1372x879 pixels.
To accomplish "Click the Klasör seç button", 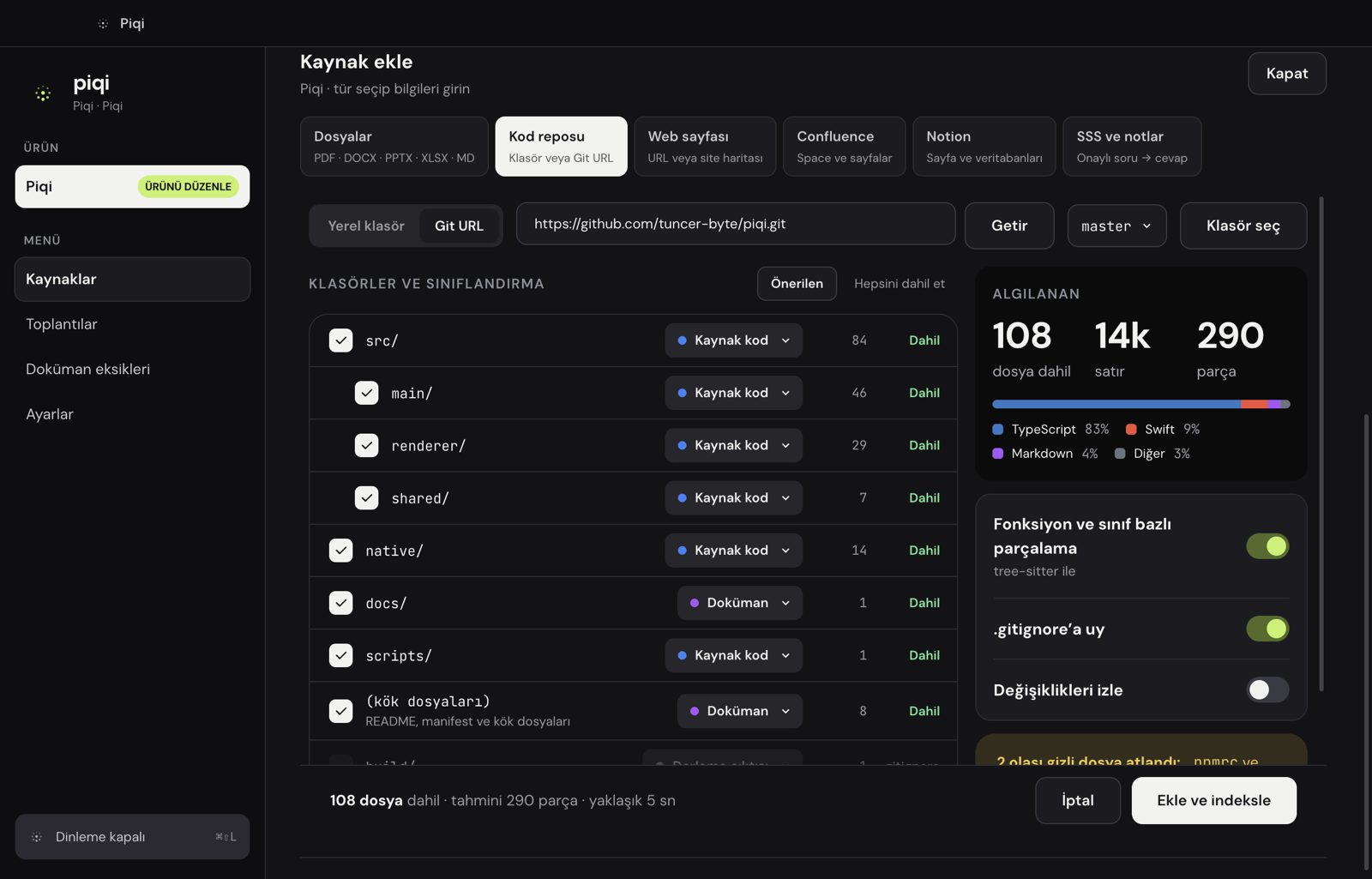I will (1243, 226).
